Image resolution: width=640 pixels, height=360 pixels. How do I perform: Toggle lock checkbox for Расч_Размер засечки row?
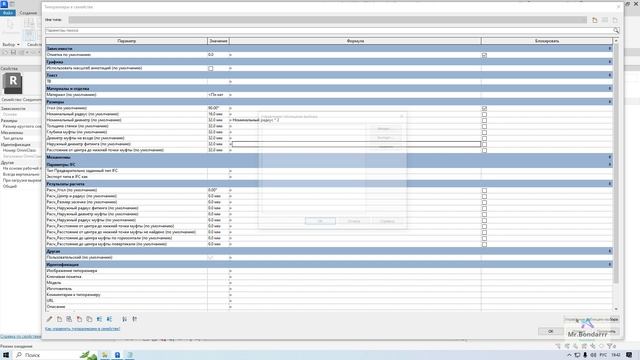pos(484,202)
